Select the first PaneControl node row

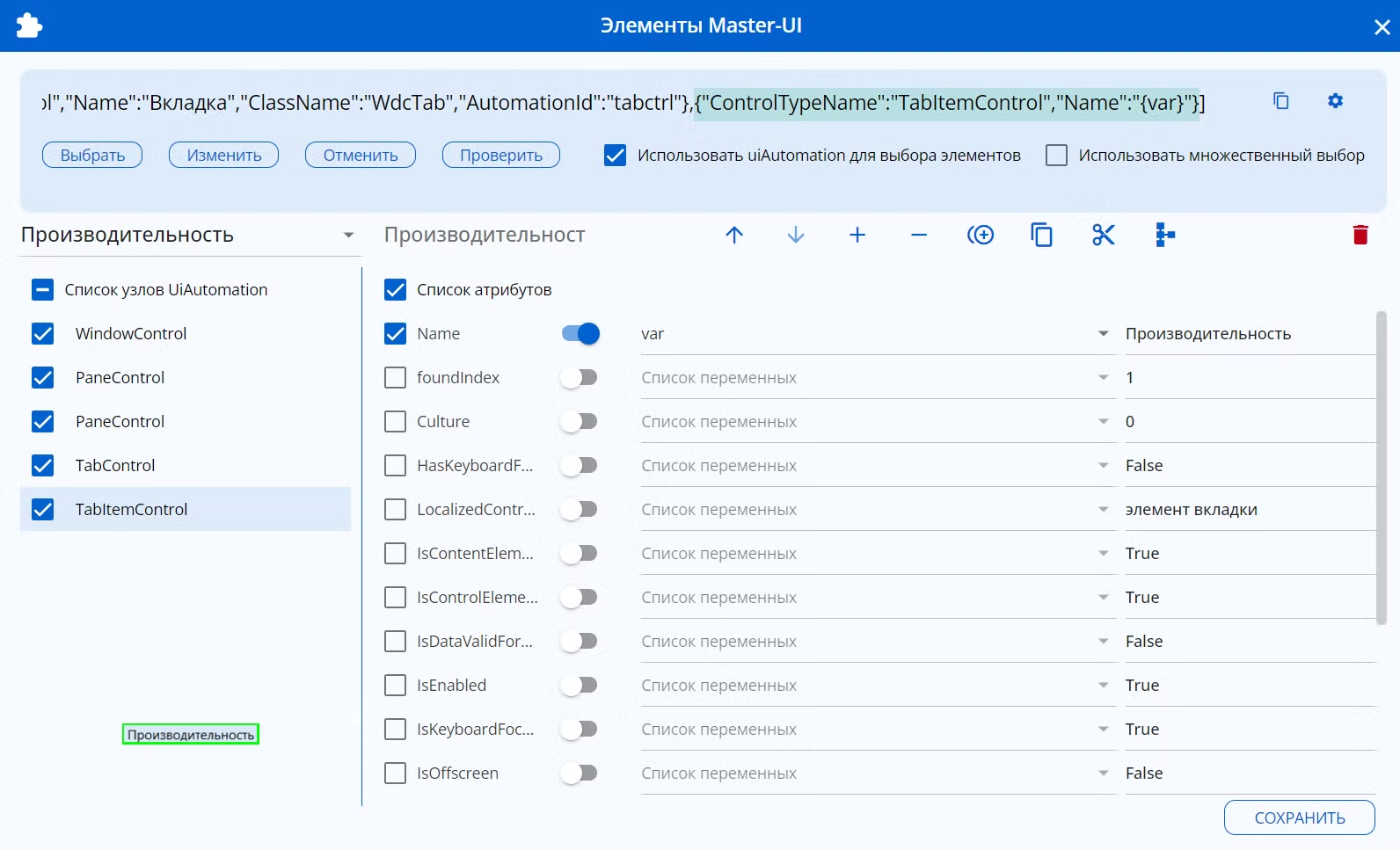point(186,378)
